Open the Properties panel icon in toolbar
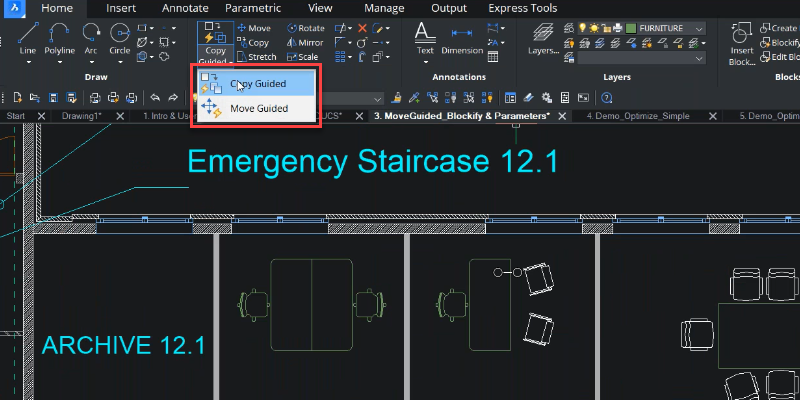 point(510,98)
